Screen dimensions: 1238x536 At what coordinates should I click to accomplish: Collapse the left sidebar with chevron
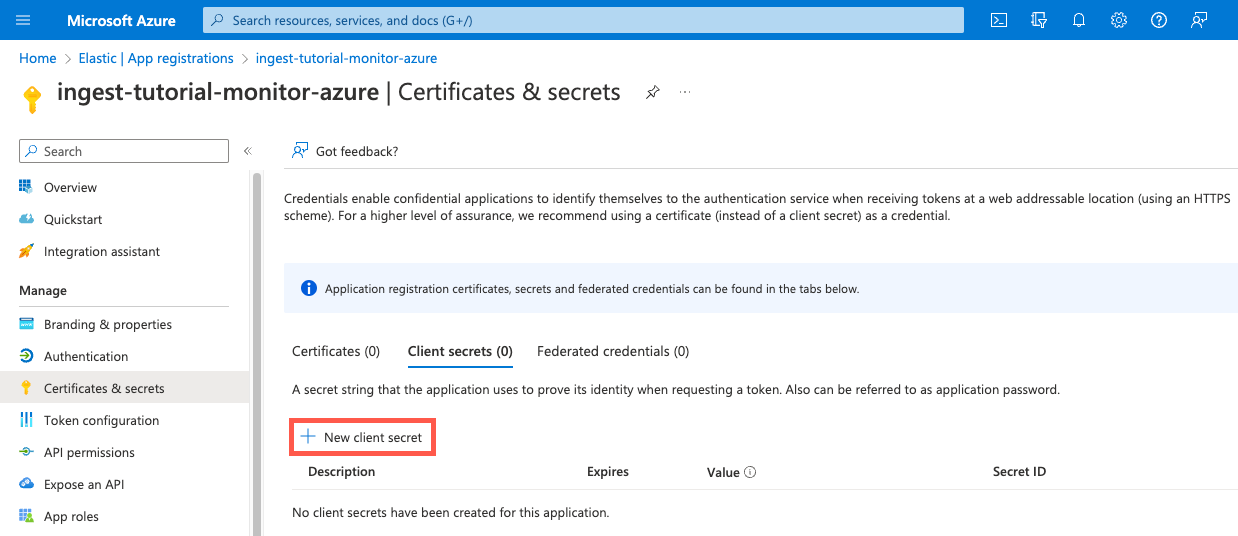pyautogui.click(x=248, y=151)
